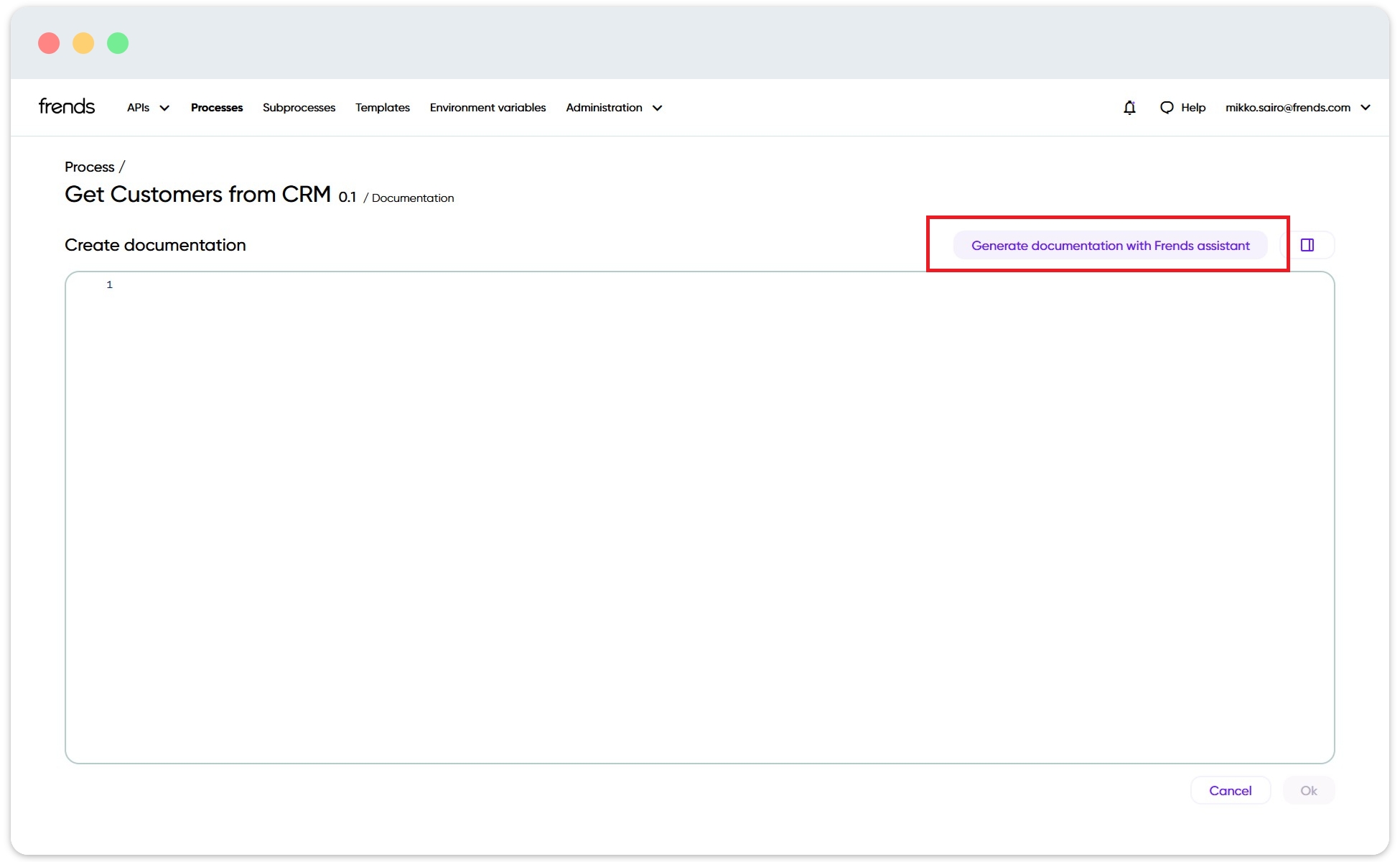The width and height of the screenshot is (1400, 862).
Task: Open the notifications bell
Action: click(1129, 107)
